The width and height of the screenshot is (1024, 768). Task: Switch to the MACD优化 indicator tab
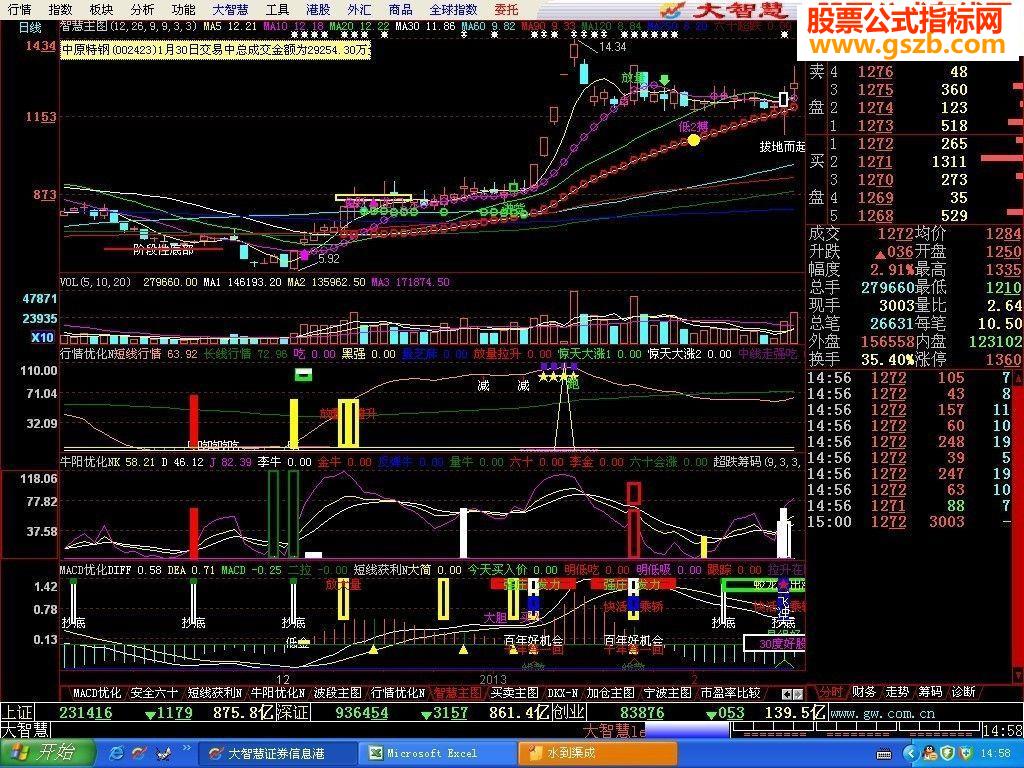(x=97, y=692)
